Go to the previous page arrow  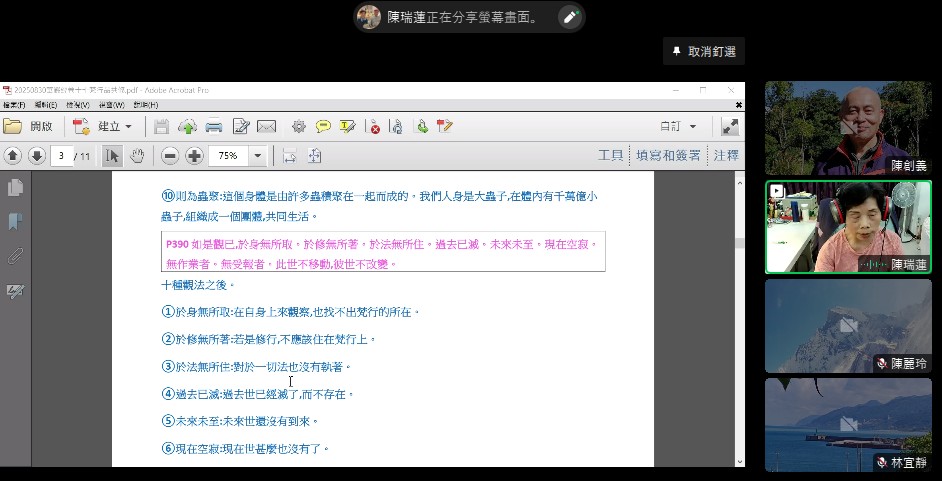point(13,156)
